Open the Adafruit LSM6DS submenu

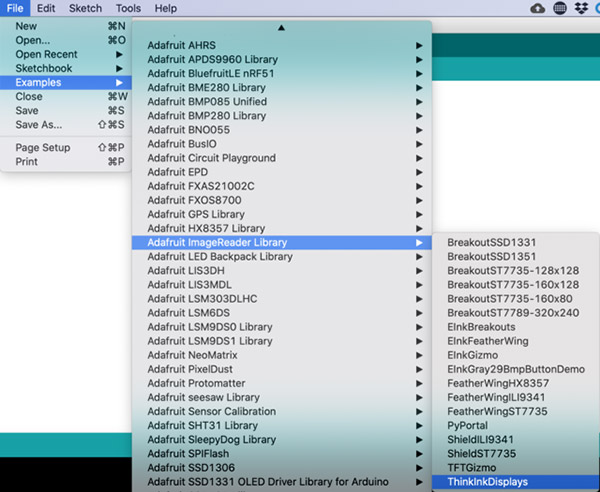(x=282, y=313)
